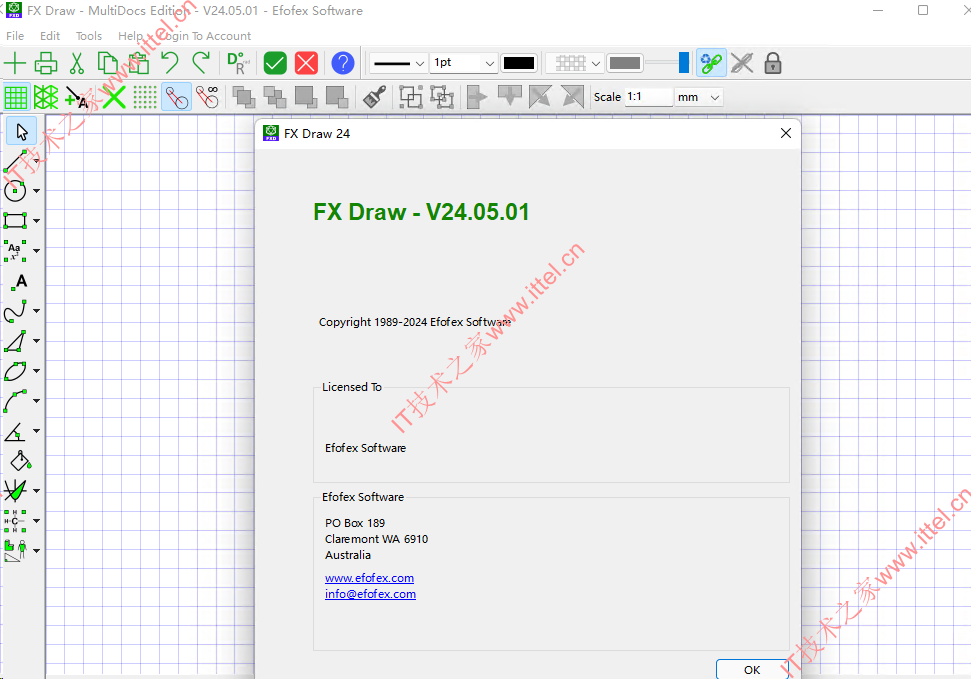The height and width of the screenshot is (679, 971).
Task: Expand the Rectangle tool options arrow
Action: click(37, 221)
